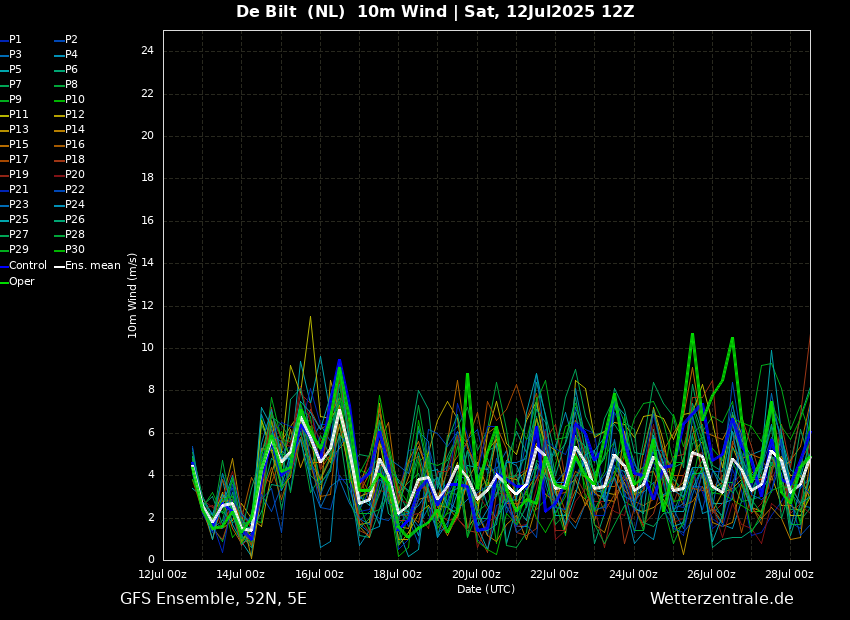The image size is (850, 620).
Task: Click the GFS Ensemble, 52N, 5E caption
Action: click(x=213, y=599)
